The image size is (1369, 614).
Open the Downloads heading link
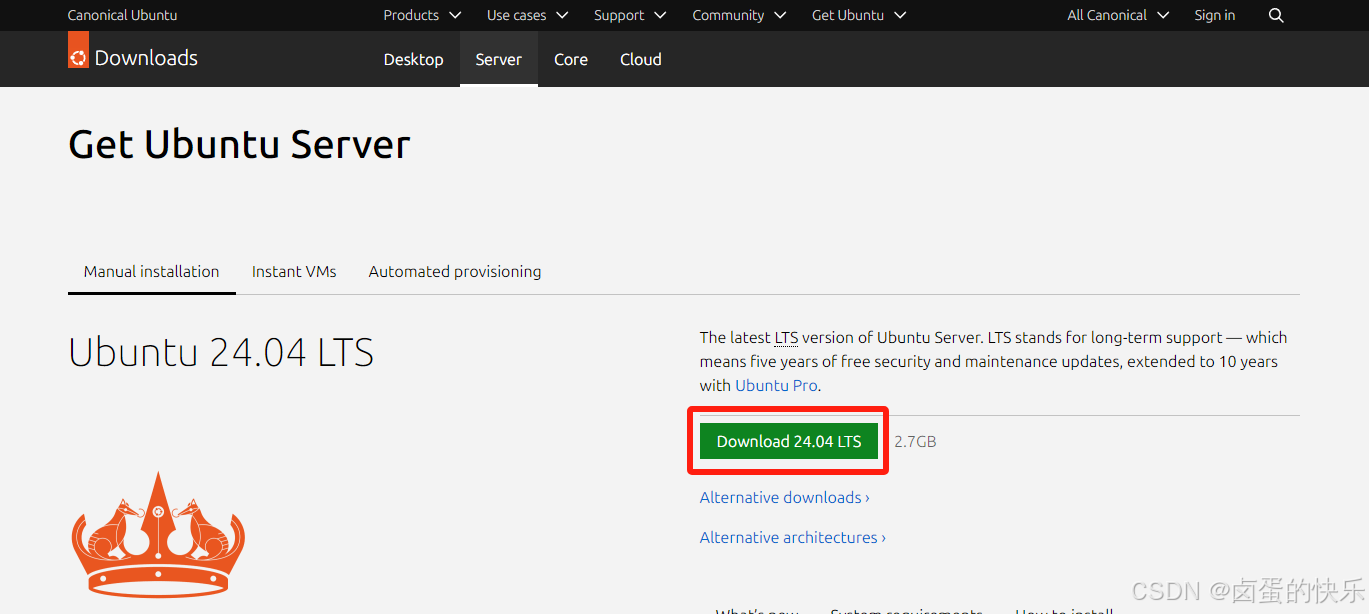coord(146,58)
